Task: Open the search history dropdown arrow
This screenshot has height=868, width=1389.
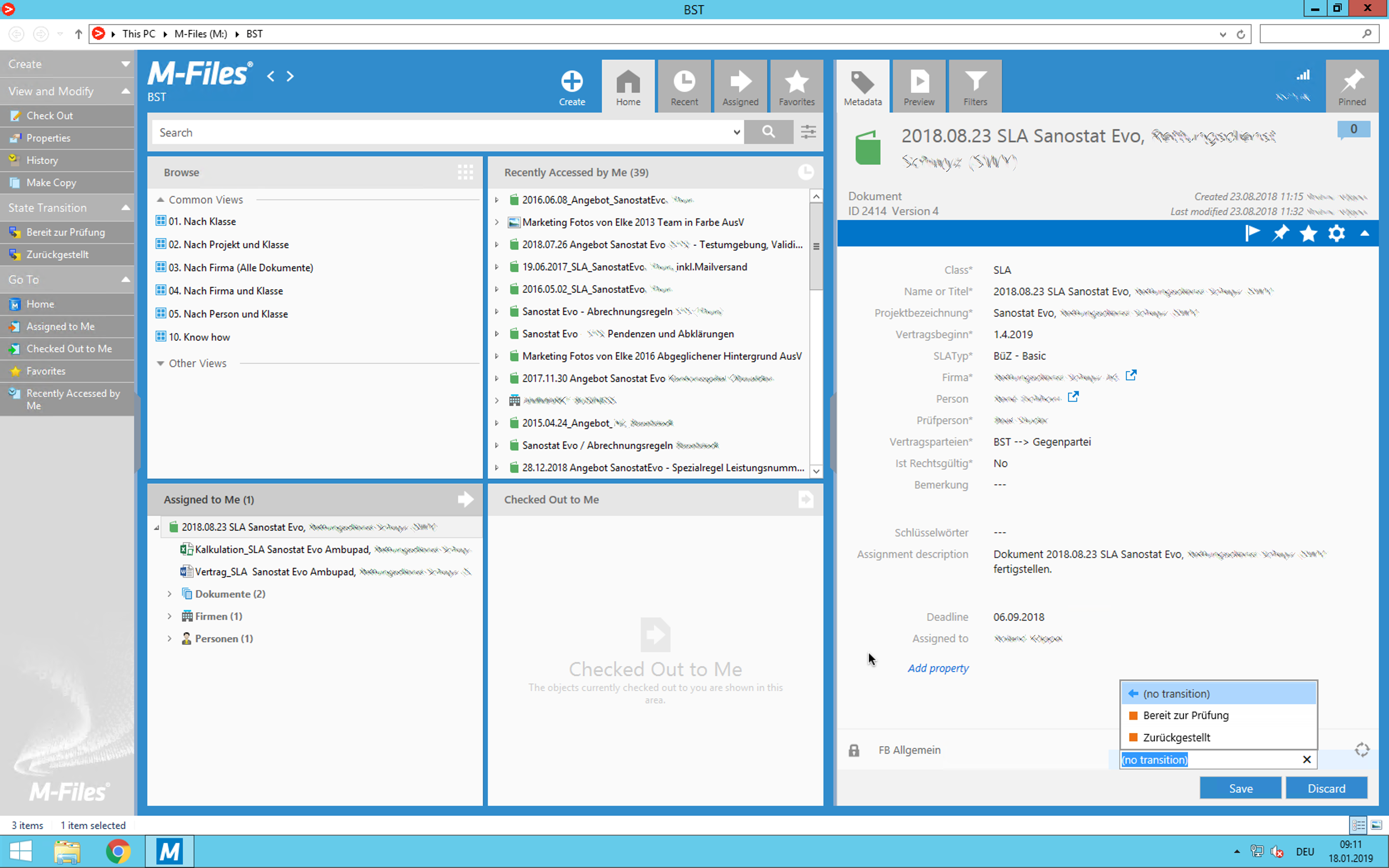Action: (x=736, y=133)
